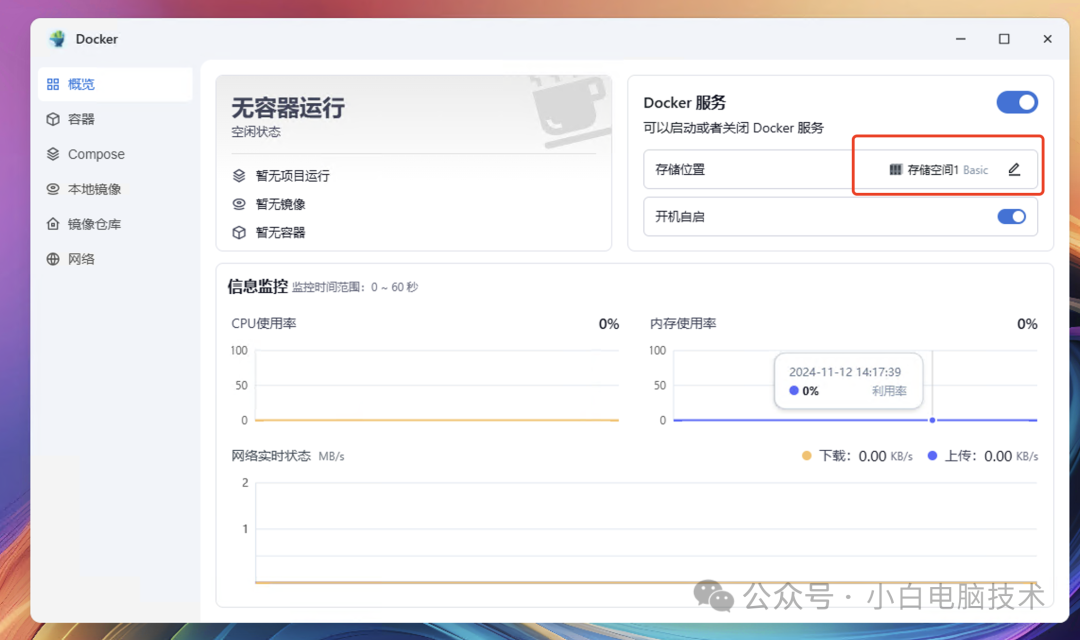Click the 存储位置 row label

point(680,169)
